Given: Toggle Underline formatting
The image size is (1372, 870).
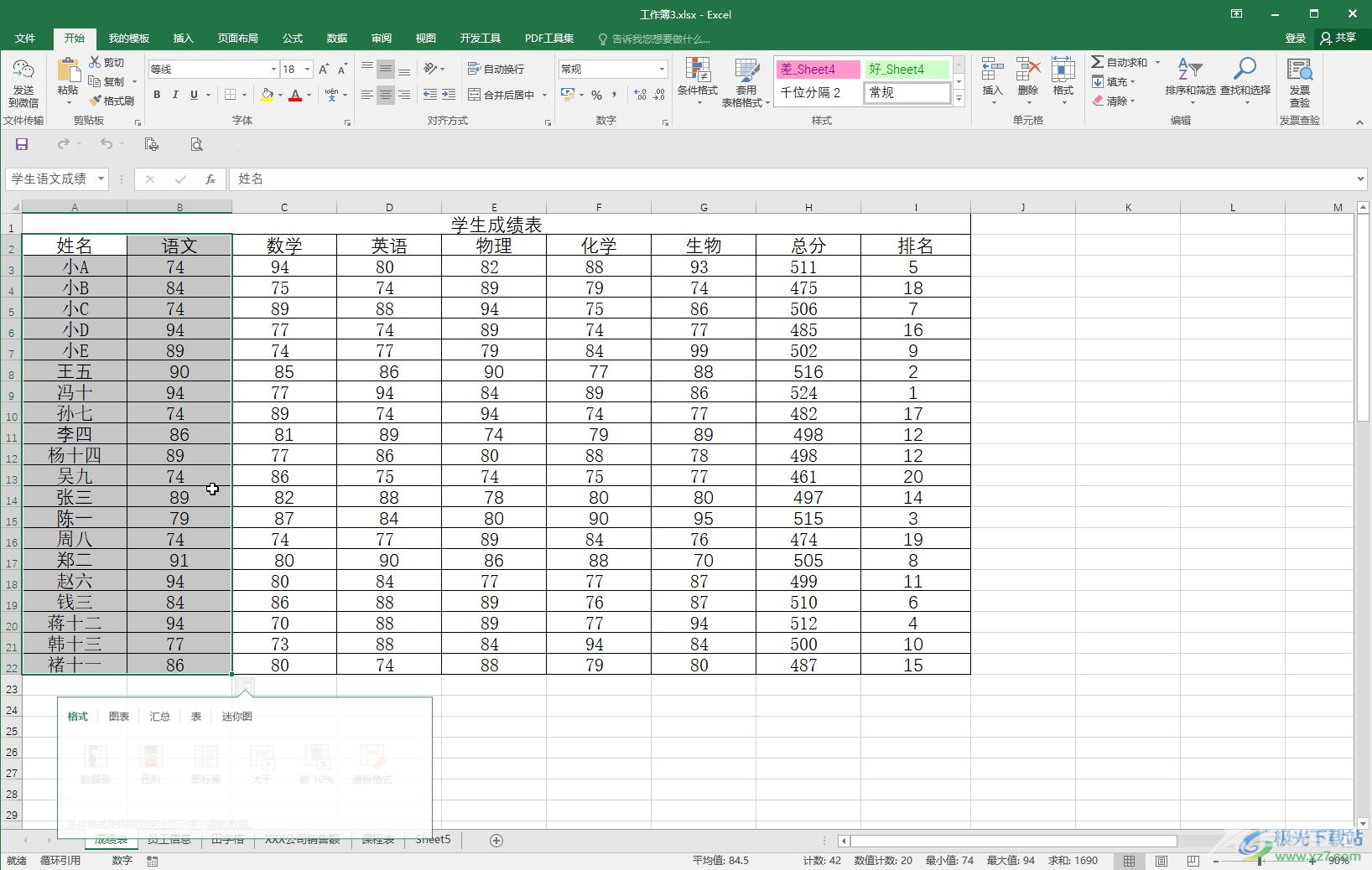Looking at the screenshot, I should point(194,95).
